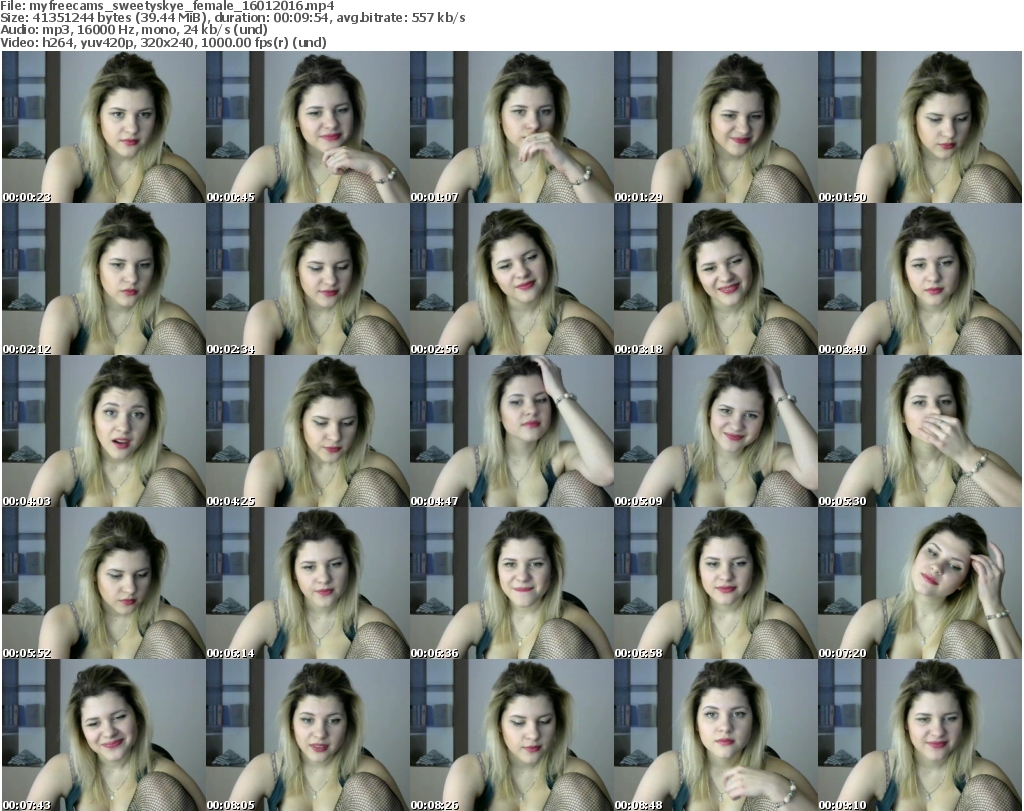The height and width of the screenshot is (811, 1024).
Task: Open the thumbnail at 00:06:36
Action: pos(512,583)
